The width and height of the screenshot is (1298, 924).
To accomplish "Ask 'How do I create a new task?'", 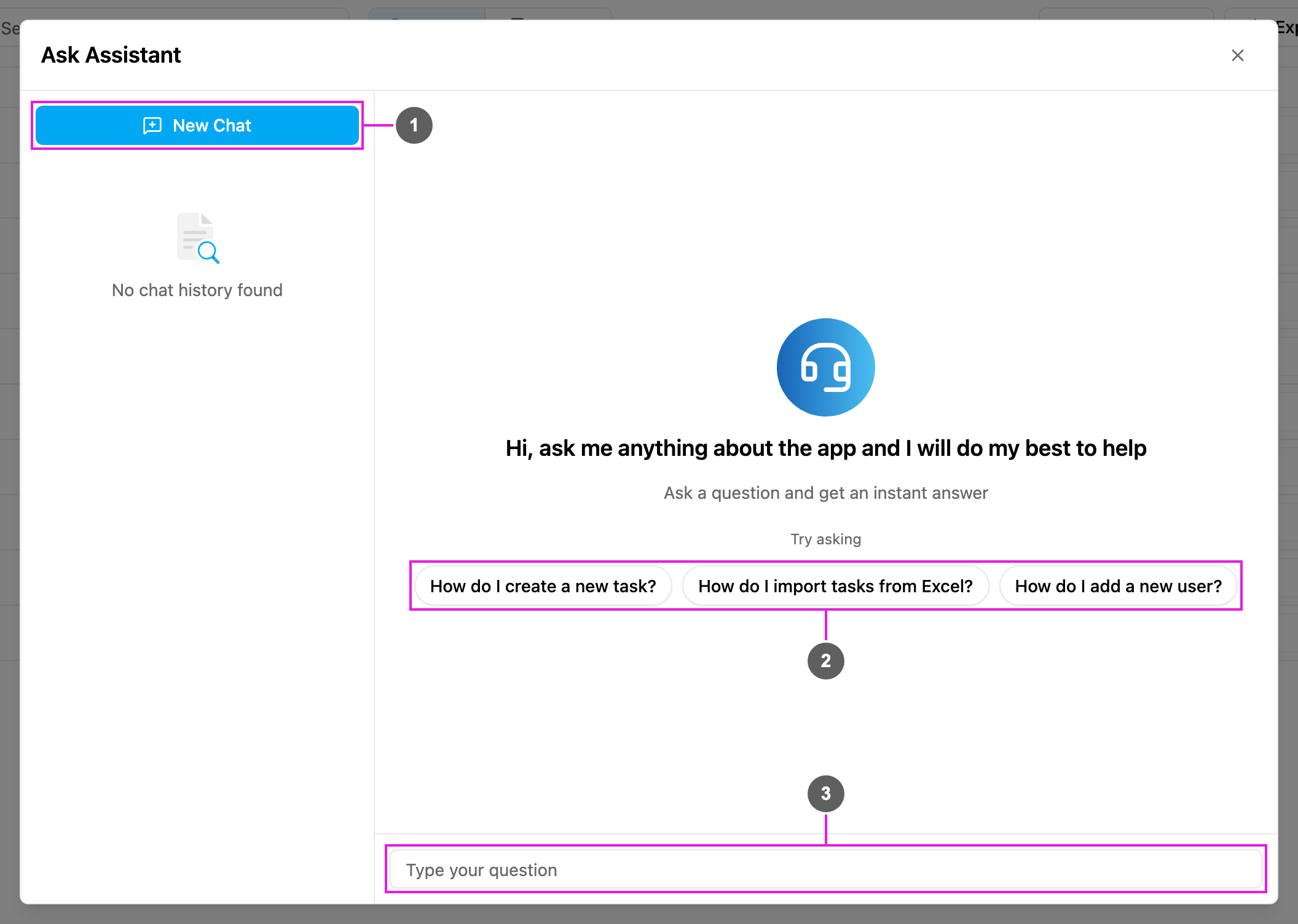I will (x=543, y=586).
